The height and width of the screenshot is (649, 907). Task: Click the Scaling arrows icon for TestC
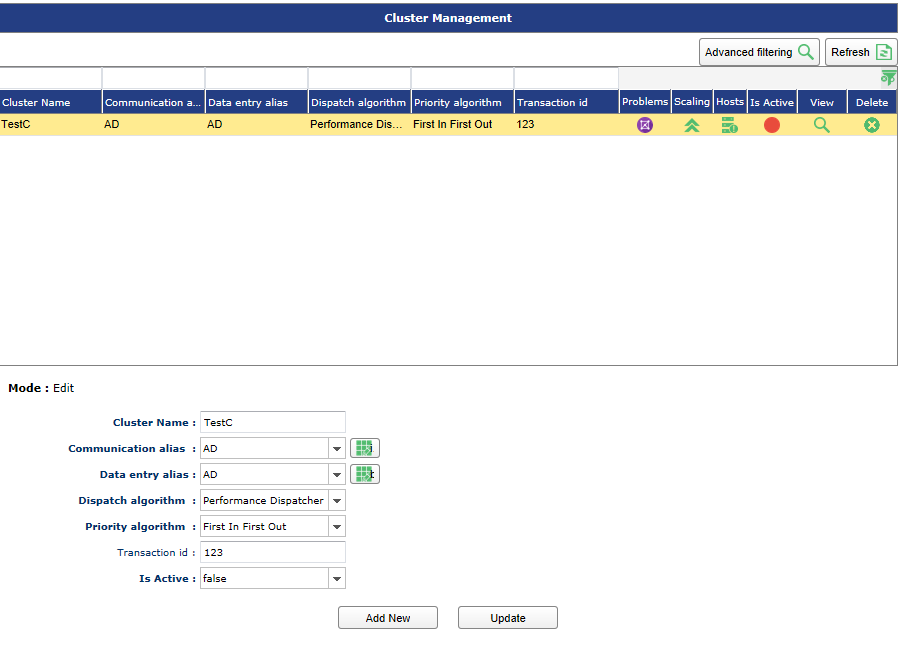[x=692, y=125]
